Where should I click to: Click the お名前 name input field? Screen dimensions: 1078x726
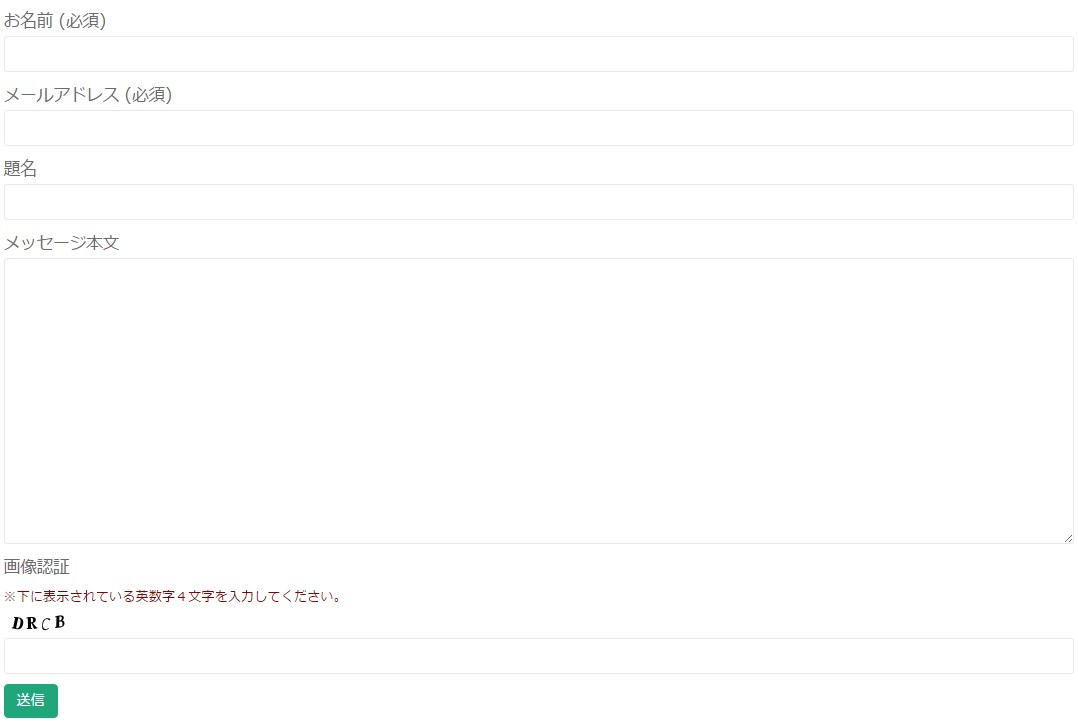538,54
